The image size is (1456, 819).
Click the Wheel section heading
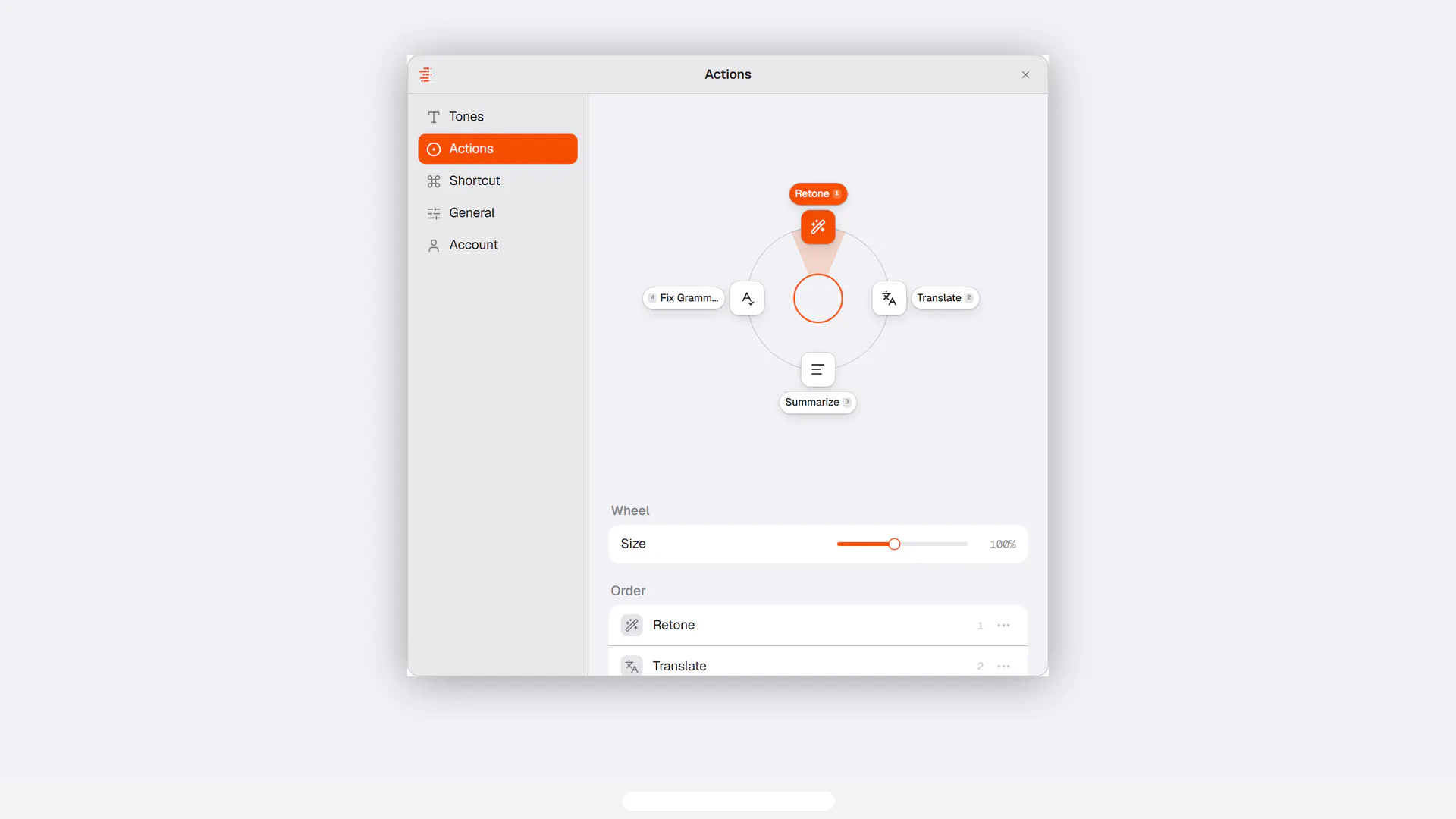click(630, 510)
